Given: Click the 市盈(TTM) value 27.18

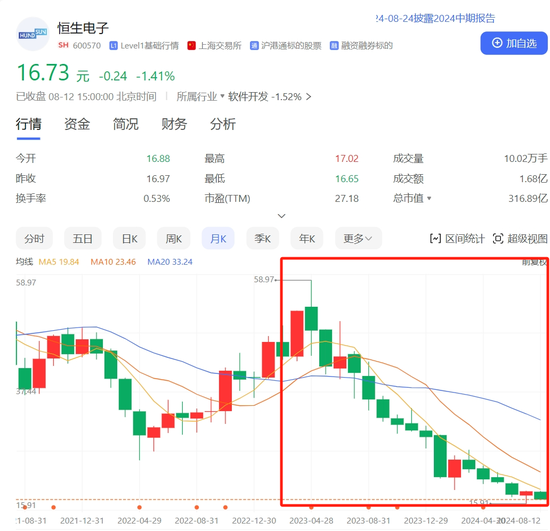Looking at the screenshot, I should (347, 199).
